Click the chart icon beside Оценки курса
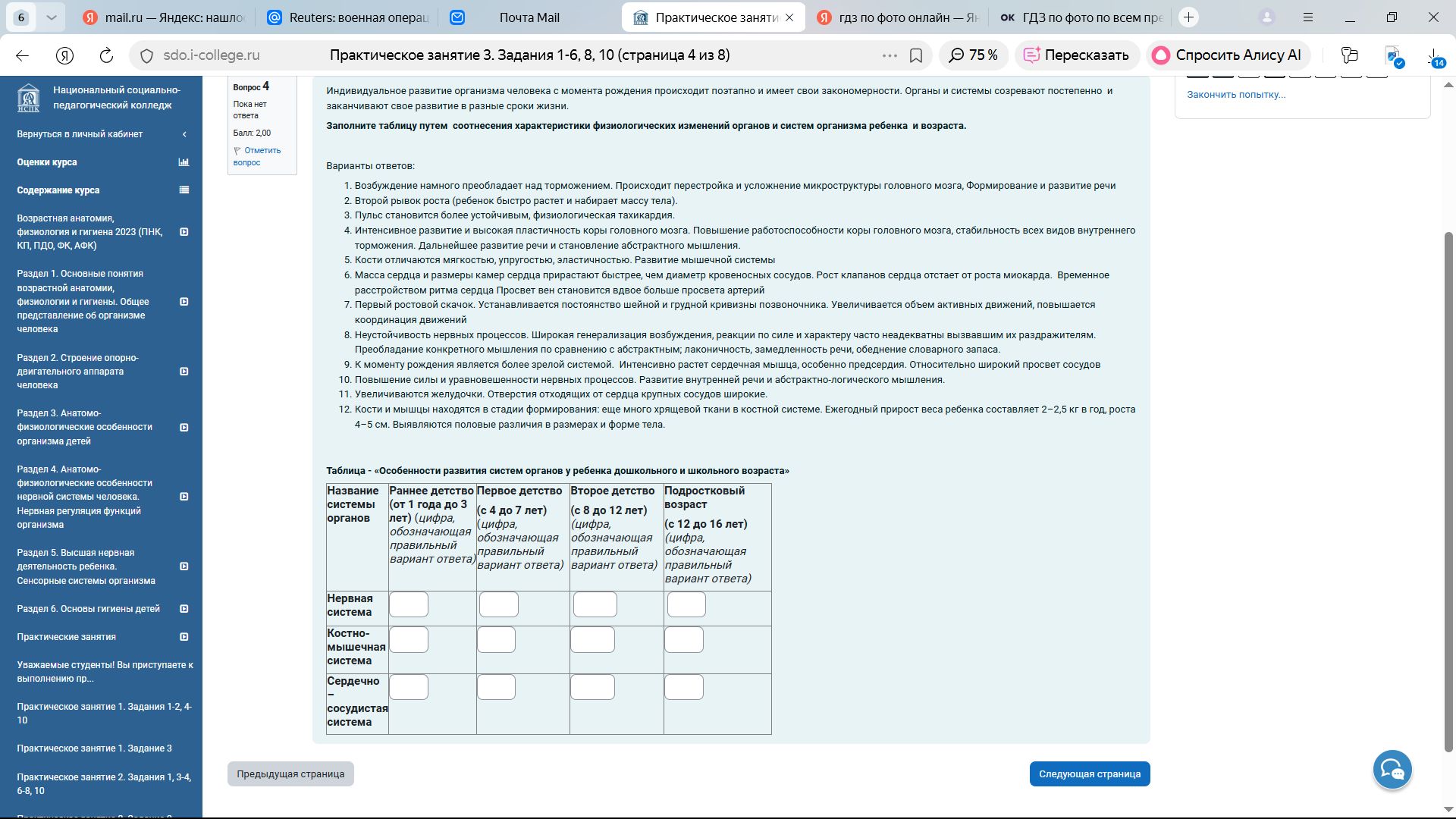This screenshot has width=1456, height=819. 184,162
